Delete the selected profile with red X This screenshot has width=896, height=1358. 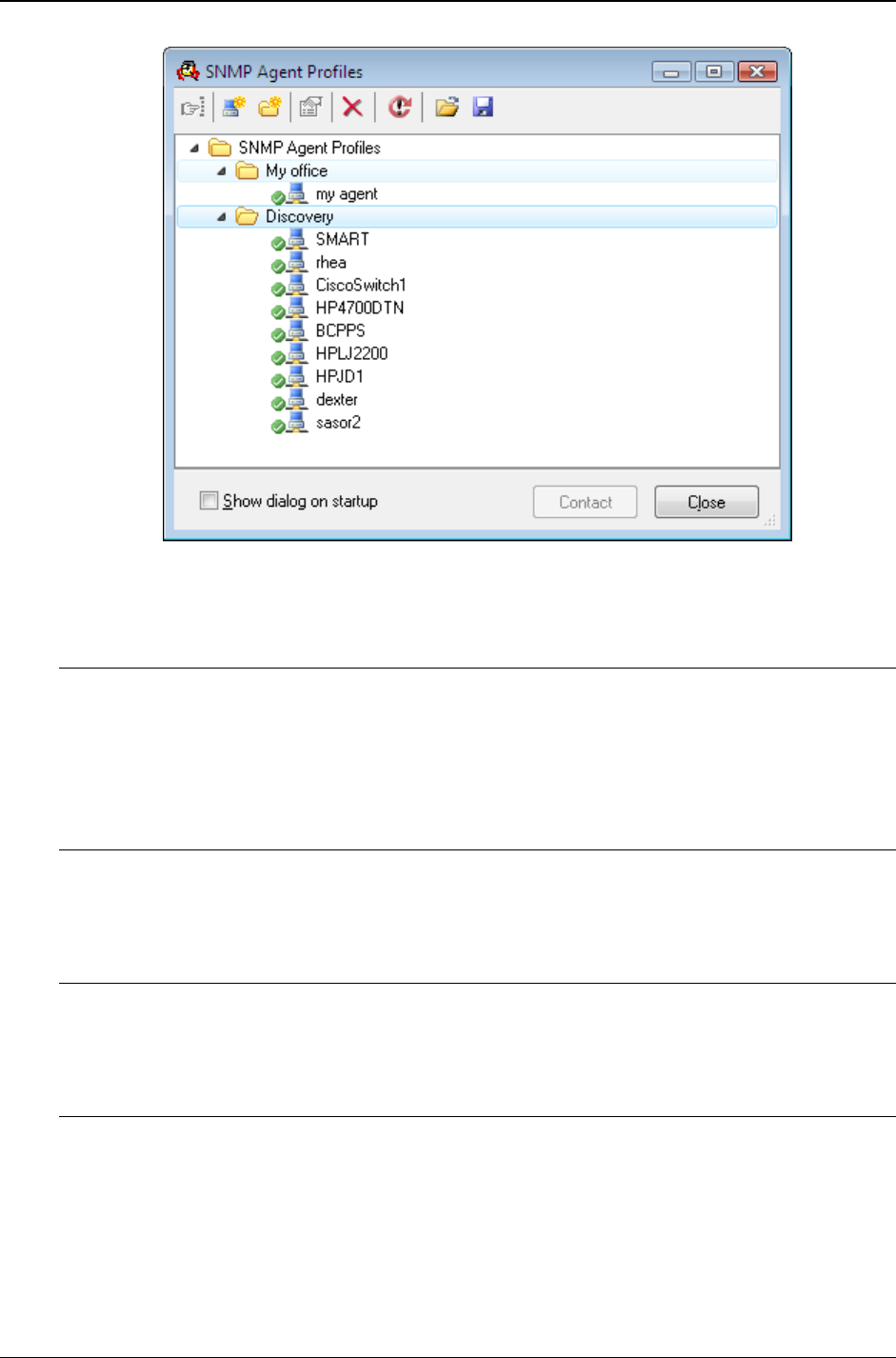tap(352, 107)
